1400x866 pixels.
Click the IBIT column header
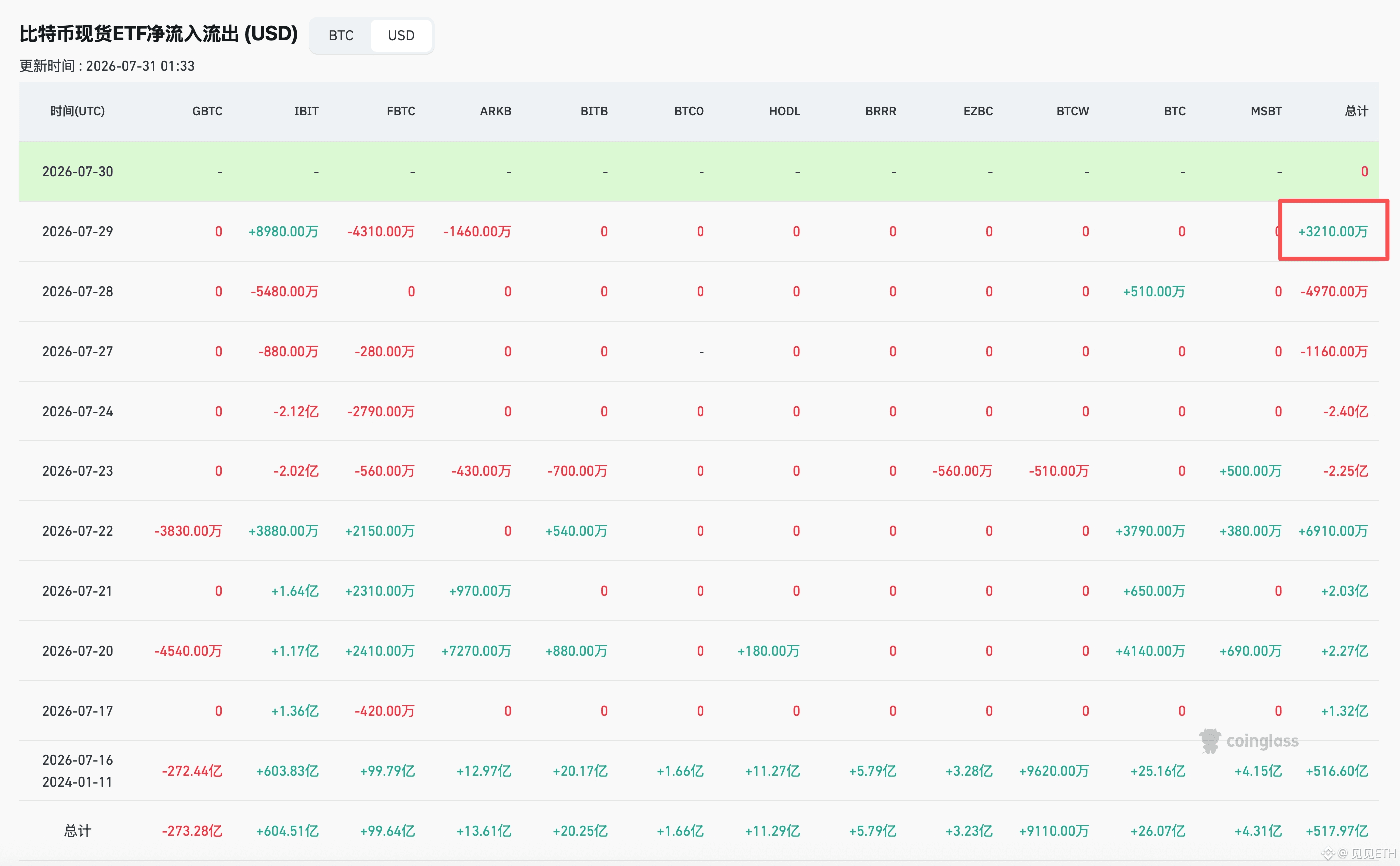[x=306, y=111]
